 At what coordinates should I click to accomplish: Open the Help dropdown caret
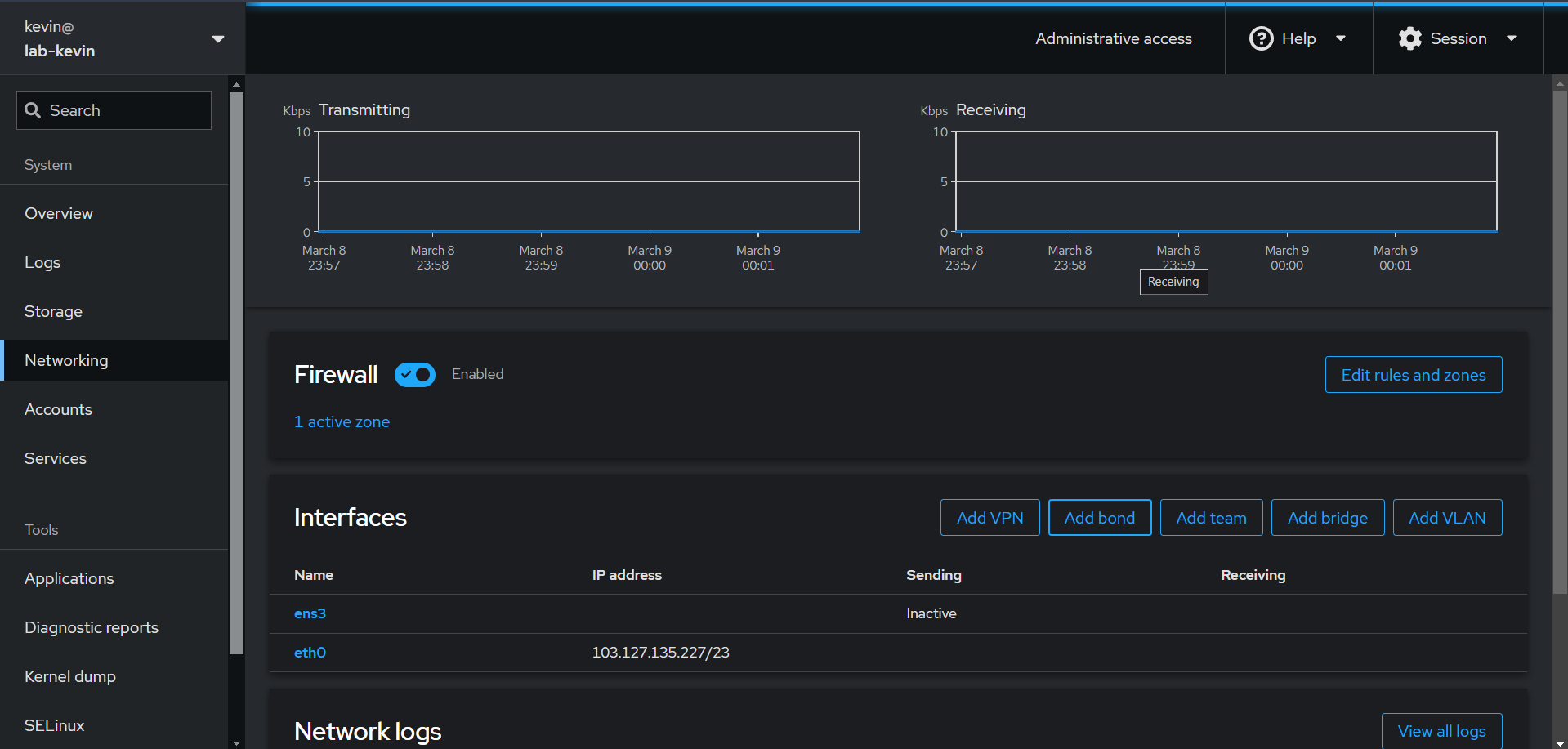tap(1340, 38)
